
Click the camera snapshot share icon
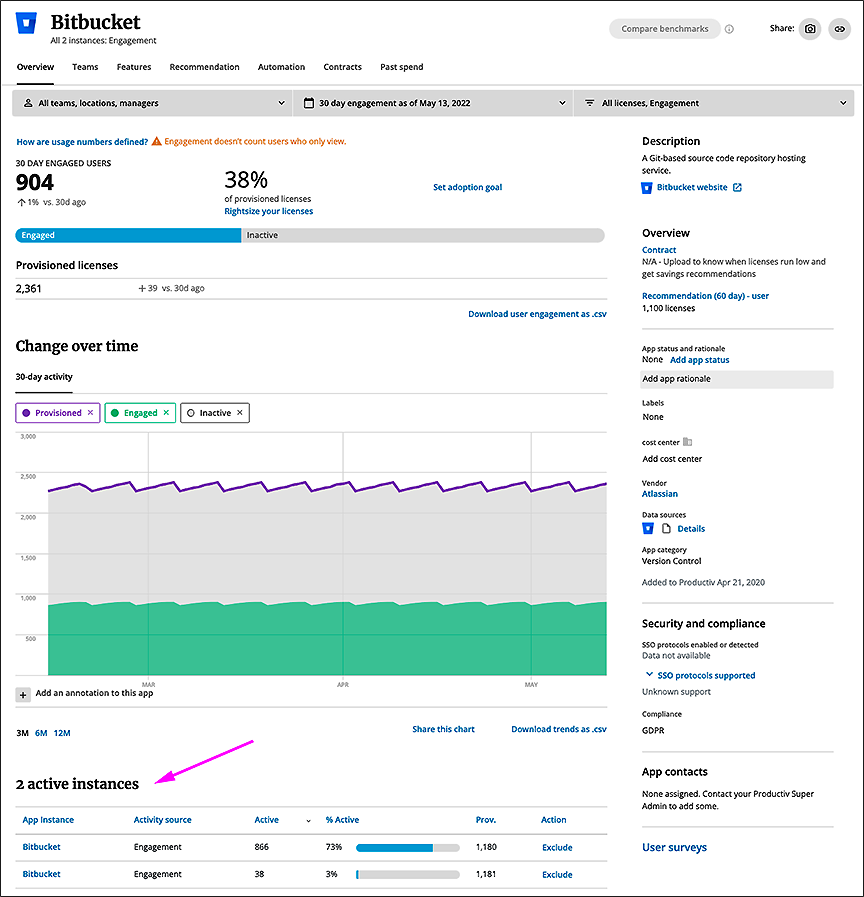[810, 29]
